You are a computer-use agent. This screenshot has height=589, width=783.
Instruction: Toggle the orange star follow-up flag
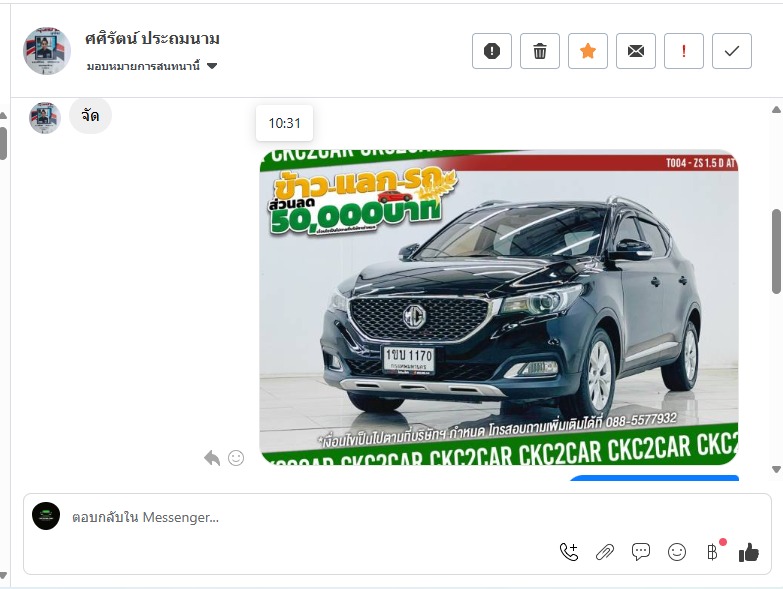pyautogui.click(x=588, y=51)
